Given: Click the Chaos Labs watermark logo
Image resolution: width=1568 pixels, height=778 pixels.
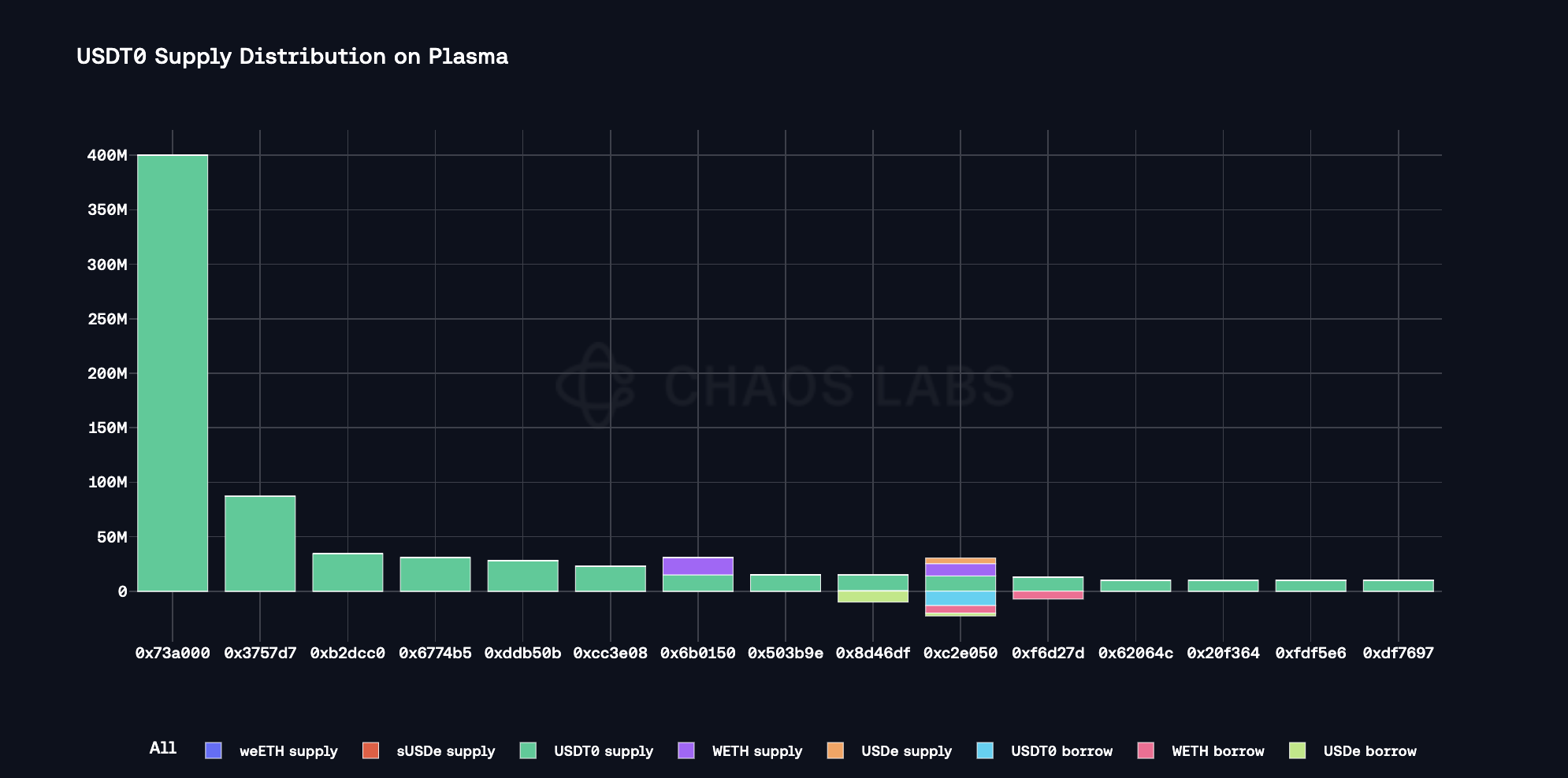Looking at the screenshot, I should 596,385.
